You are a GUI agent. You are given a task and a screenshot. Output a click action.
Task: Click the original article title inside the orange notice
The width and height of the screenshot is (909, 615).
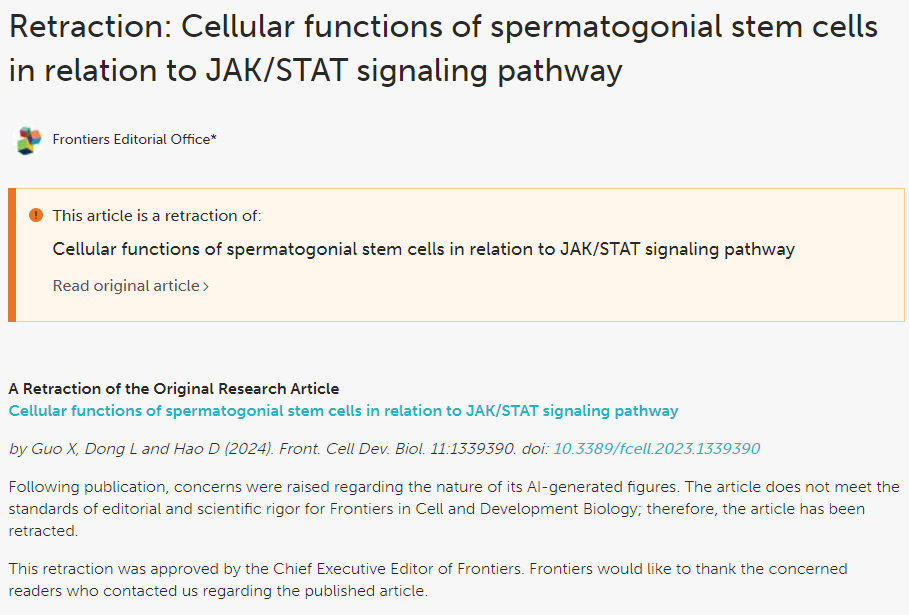click(424, 249)
